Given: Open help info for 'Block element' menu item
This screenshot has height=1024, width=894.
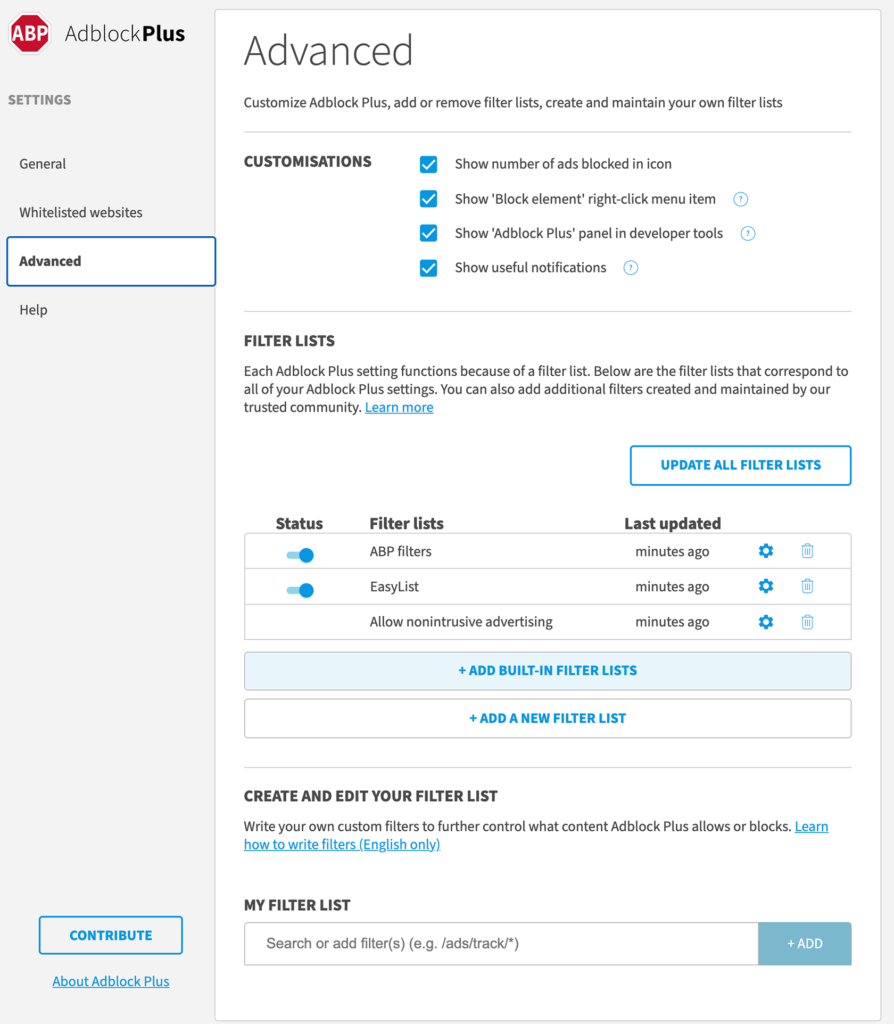Looking at the screenshot, I should click(x=740, y=199).
